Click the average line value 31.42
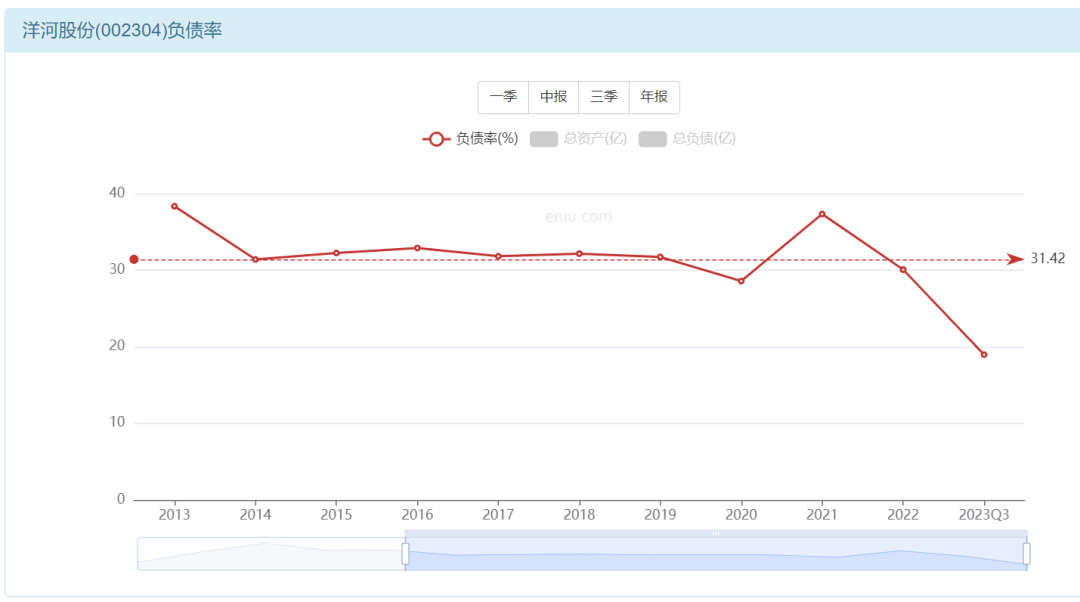The image size is (1080, 602). [1048, 259]
